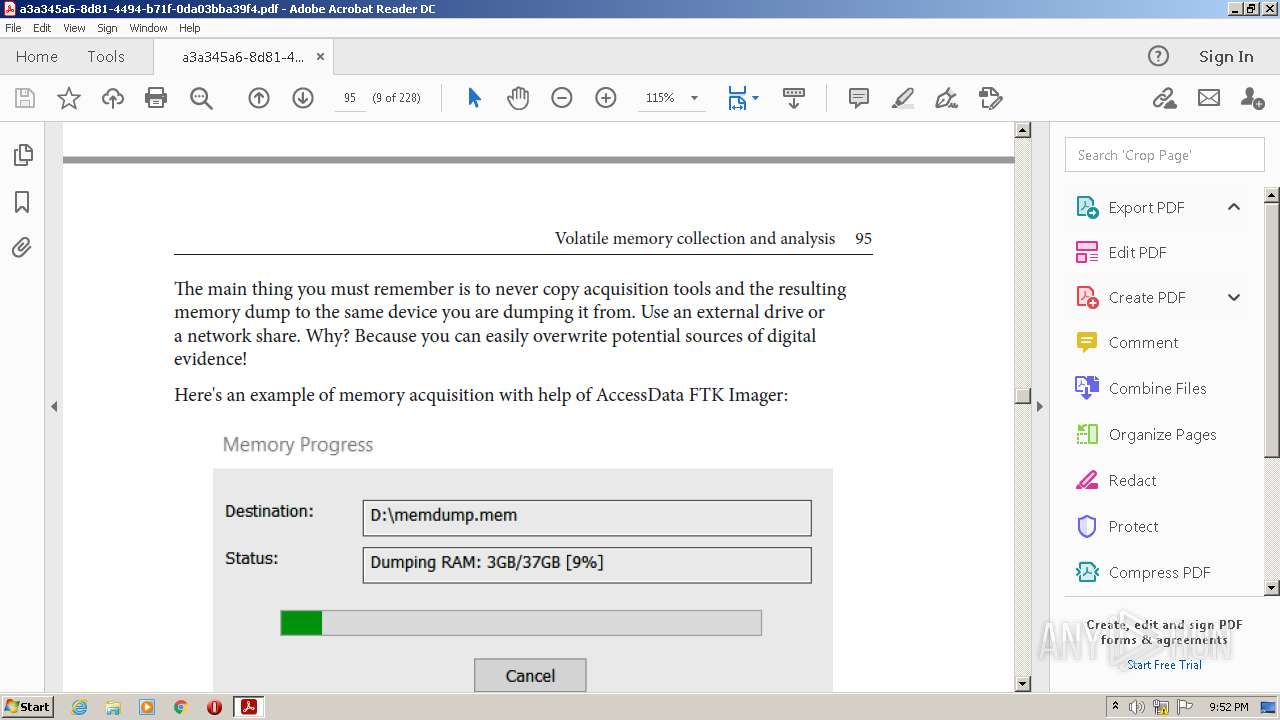Screen dimensions: 1280x720
Task: Click the fit page width icon
Action: pos(737,98)
